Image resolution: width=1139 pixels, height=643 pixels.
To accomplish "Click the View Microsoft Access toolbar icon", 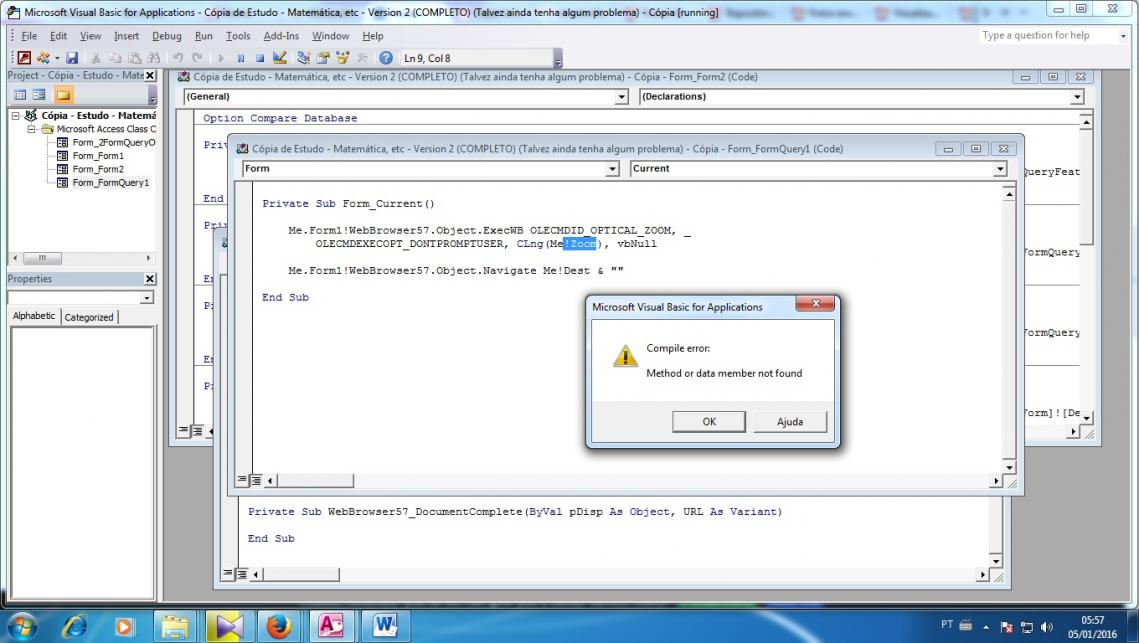I will pyautogui.click(x=24, y=57).
